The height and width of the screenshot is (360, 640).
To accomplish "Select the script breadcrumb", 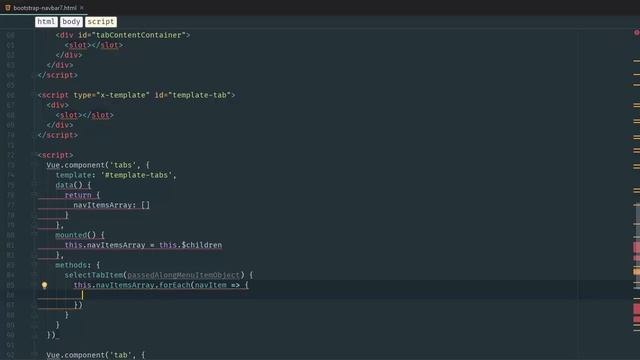I will [101, 22].
